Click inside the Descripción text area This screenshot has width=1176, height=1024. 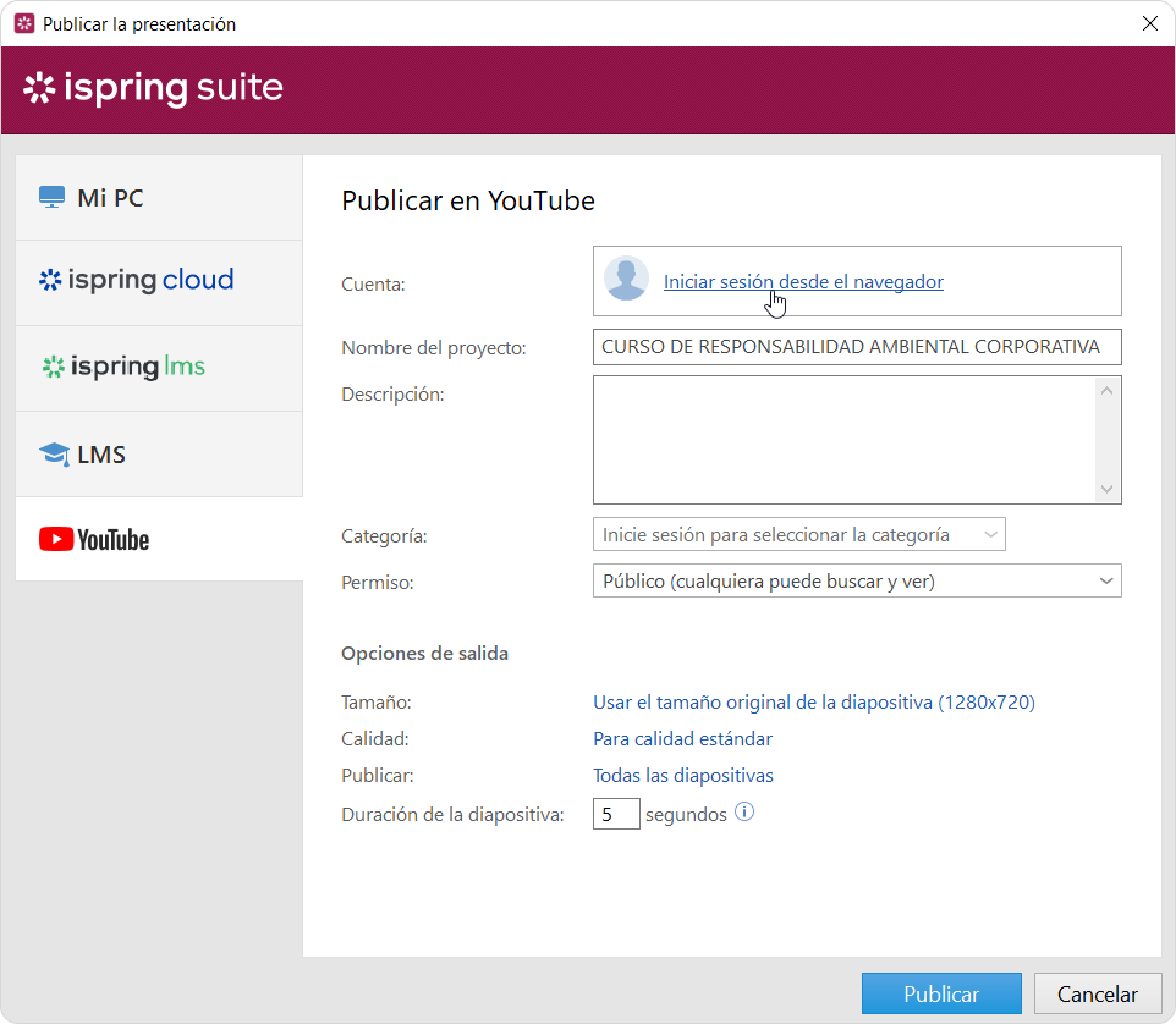pyautogui.click(x=844, y=440)
